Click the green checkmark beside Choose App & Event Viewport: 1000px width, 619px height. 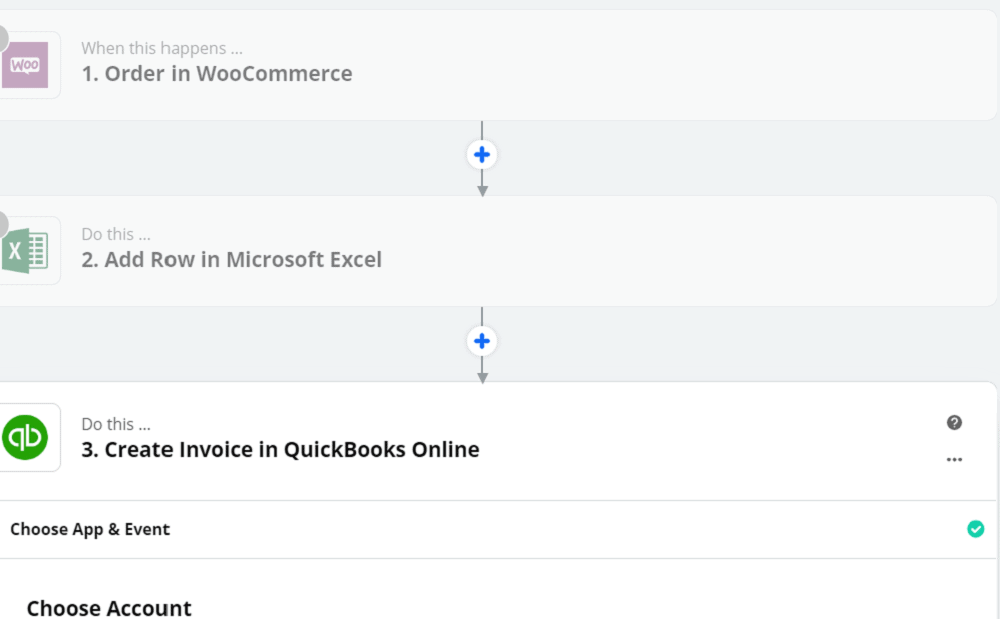976,529
